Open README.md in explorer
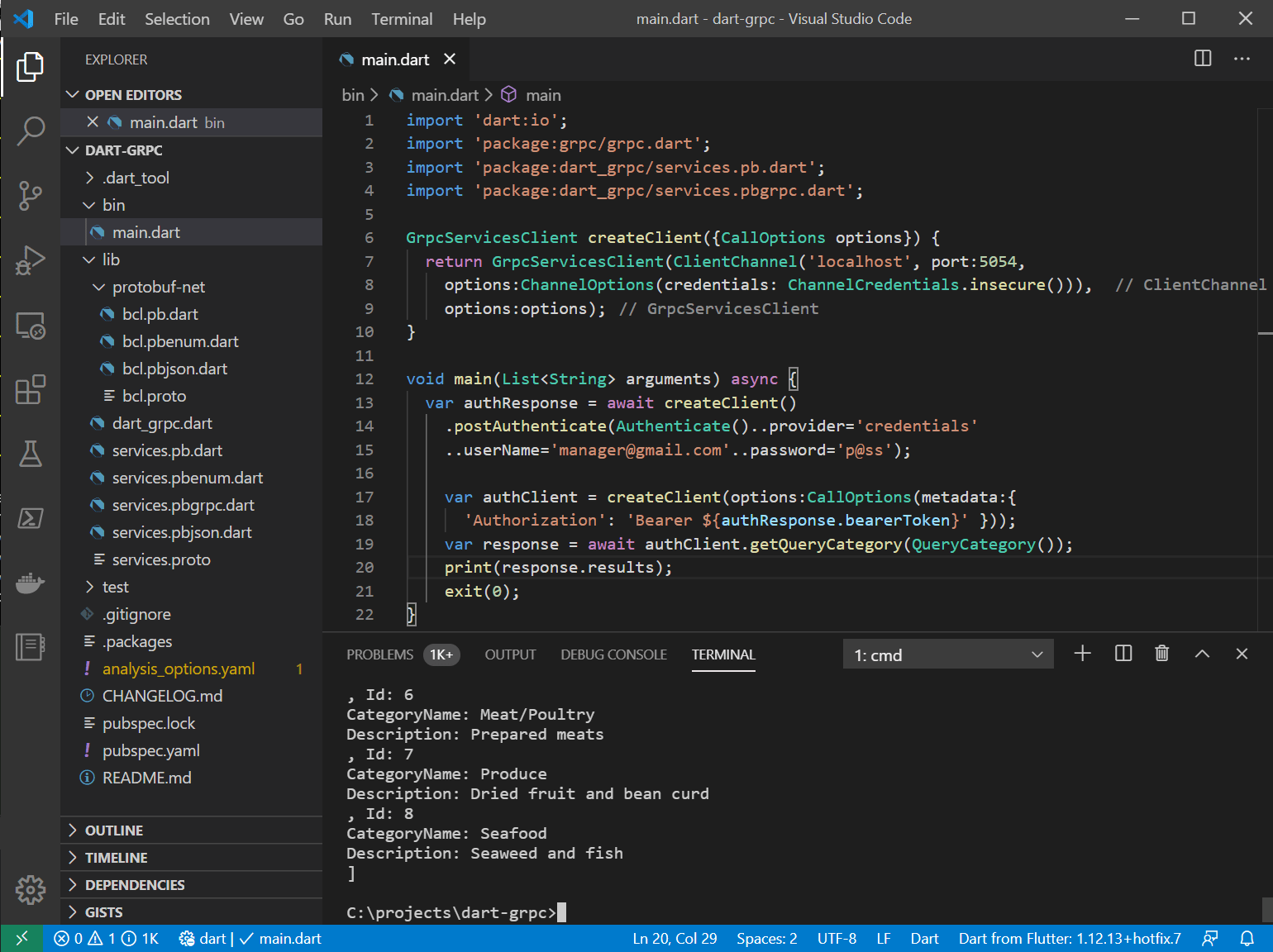1273x952 pixels. (191, 778)
